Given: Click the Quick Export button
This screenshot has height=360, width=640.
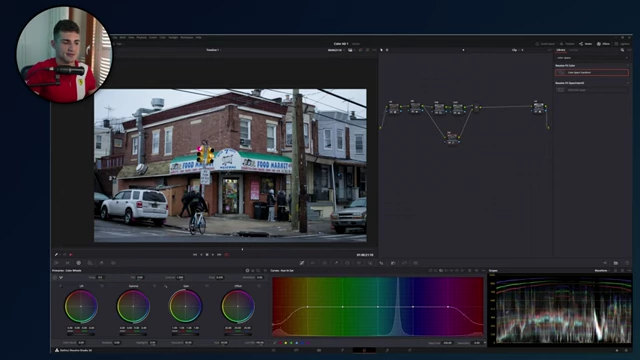Looking at the screenshot, I should tap(545, 44).
